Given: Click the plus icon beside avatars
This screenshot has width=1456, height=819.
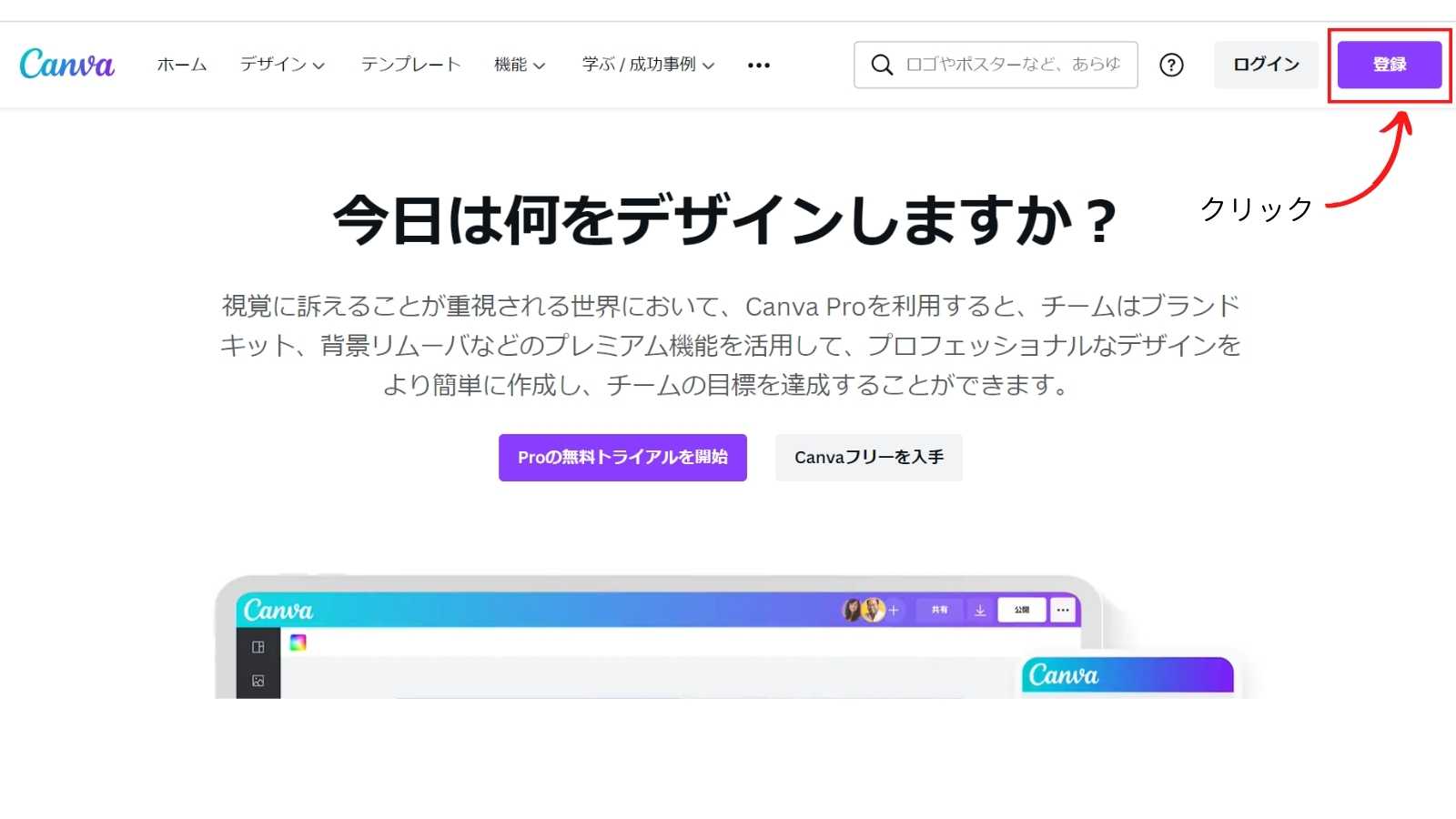Looking at the screenshot, I should click(x=894, y=611).
